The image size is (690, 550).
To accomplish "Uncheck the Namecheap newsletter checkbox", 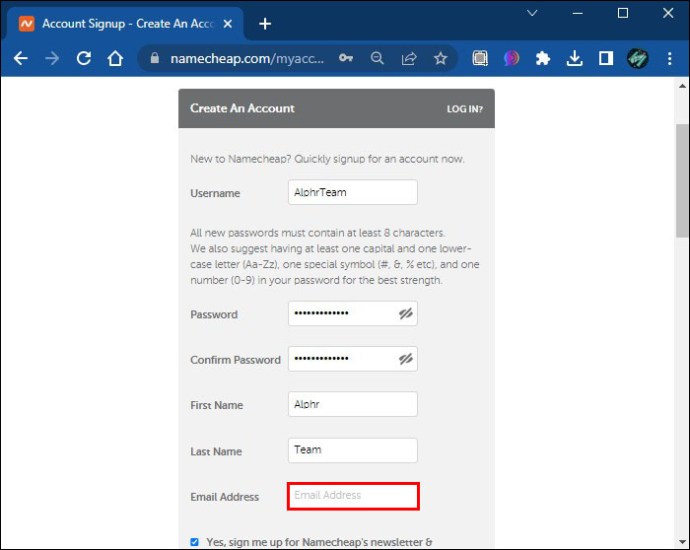I will click(x=195, y=542).
